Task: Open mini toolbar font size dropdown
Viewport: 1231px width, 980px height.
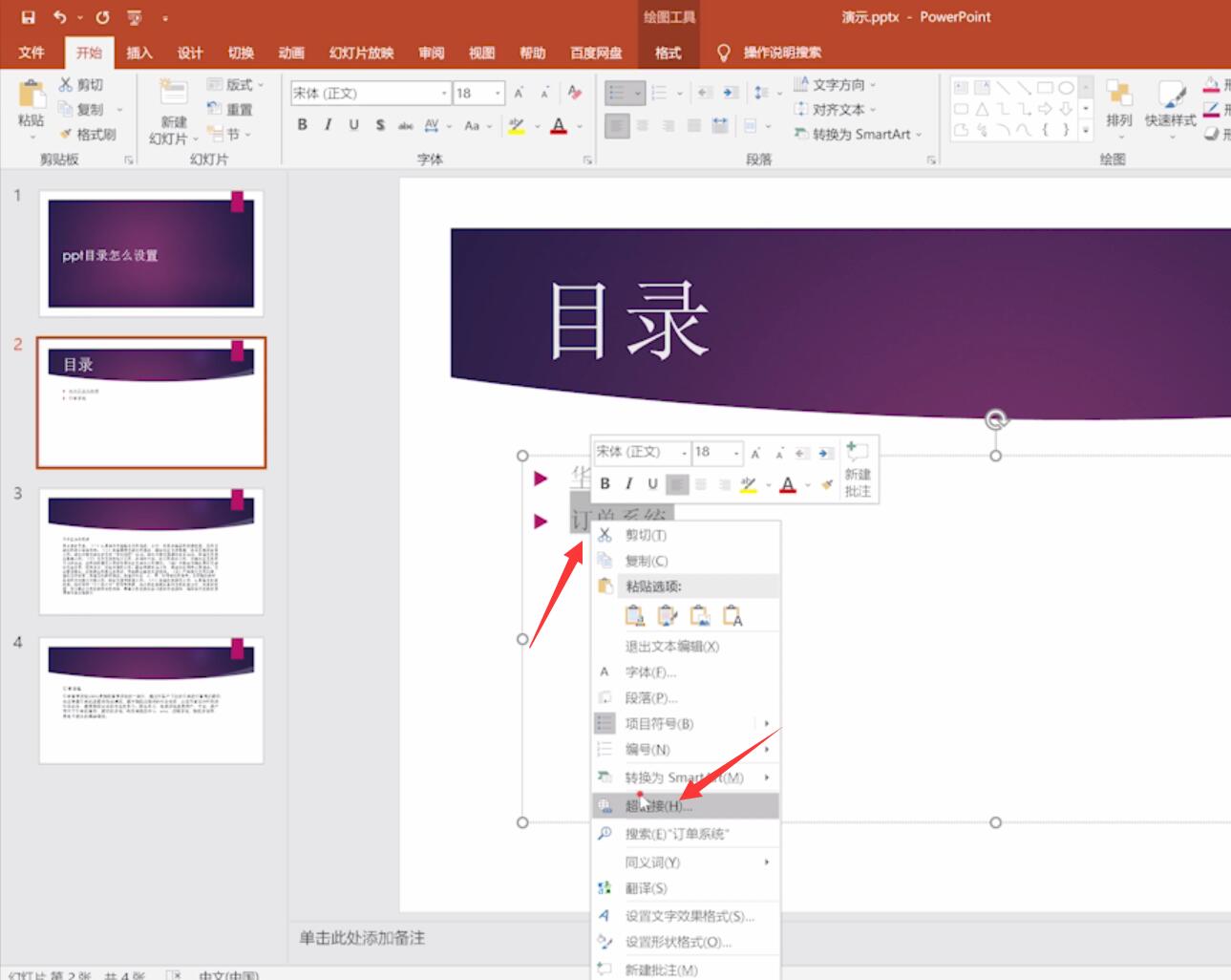Action: click(736, 453)
